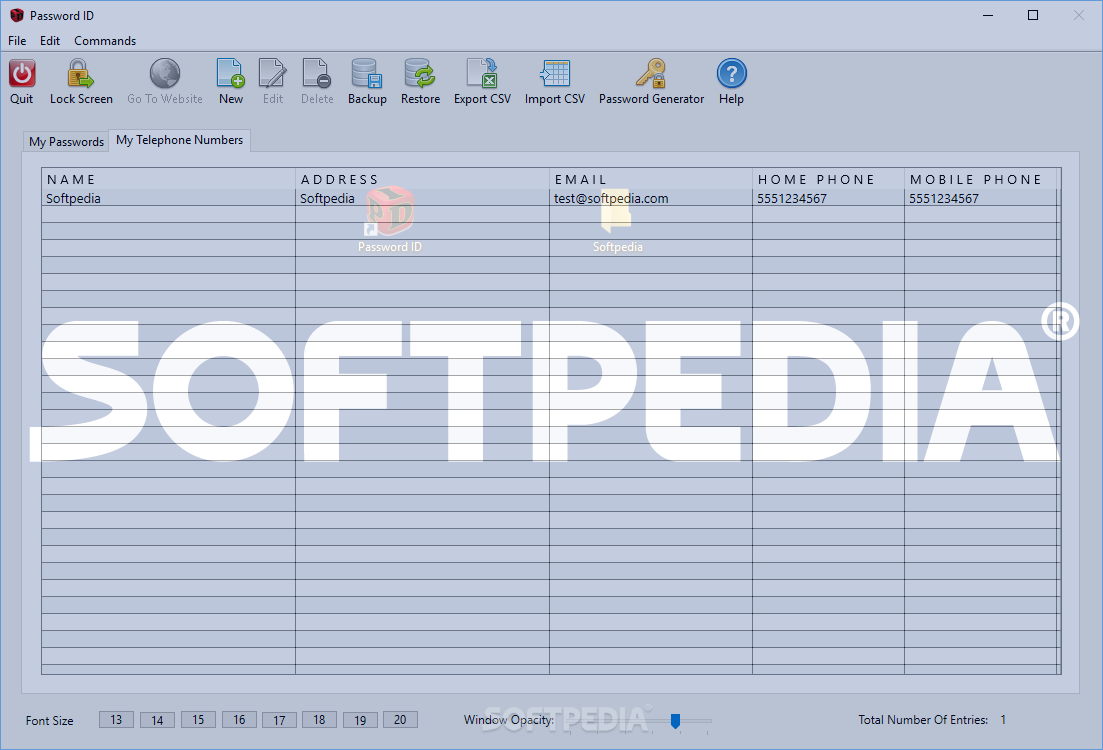
Task: Select My Telephone Numbers tab
Action: pos(179,140)
